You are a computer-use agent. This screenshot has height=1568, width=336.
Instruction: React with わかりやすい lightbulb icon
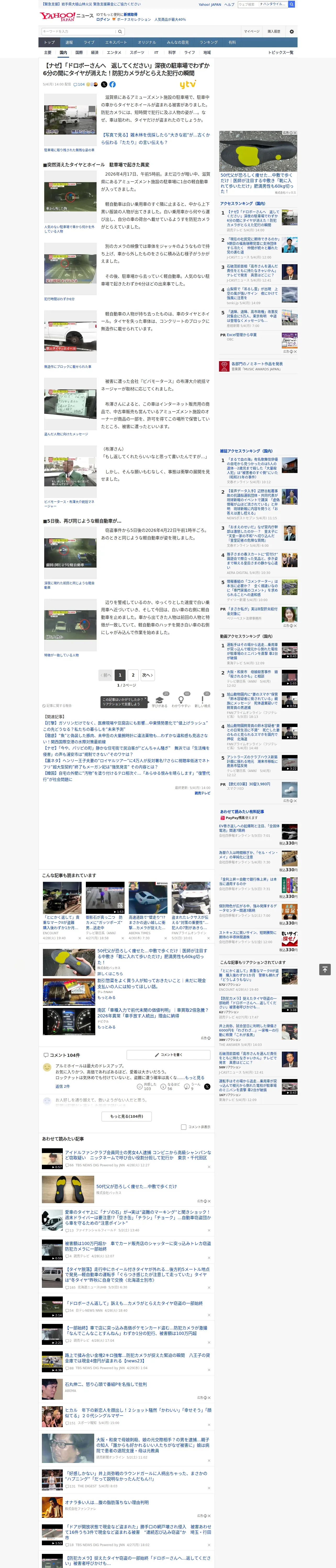(181, 700)
